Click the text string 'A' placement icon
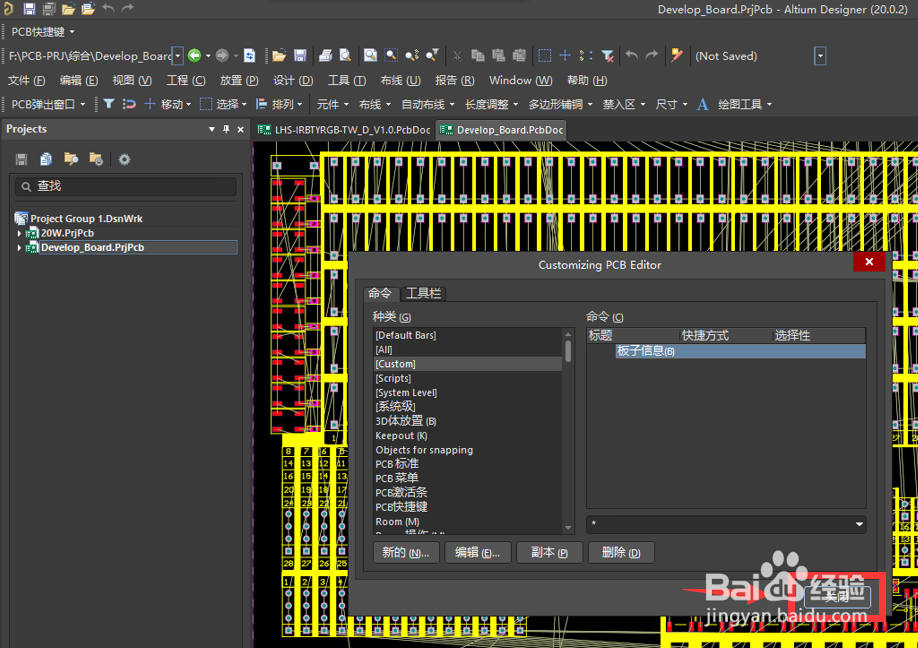Screen dimensions: 918x648 point(703,104)
